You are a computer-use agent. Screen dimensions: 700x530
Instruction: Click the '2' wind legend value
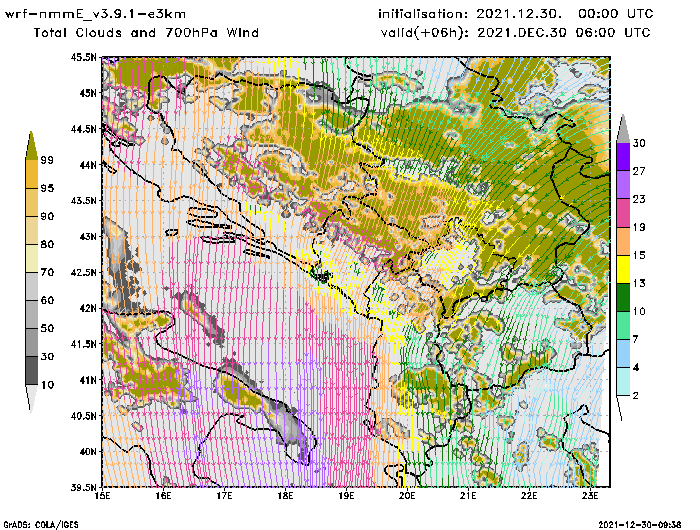635,396
